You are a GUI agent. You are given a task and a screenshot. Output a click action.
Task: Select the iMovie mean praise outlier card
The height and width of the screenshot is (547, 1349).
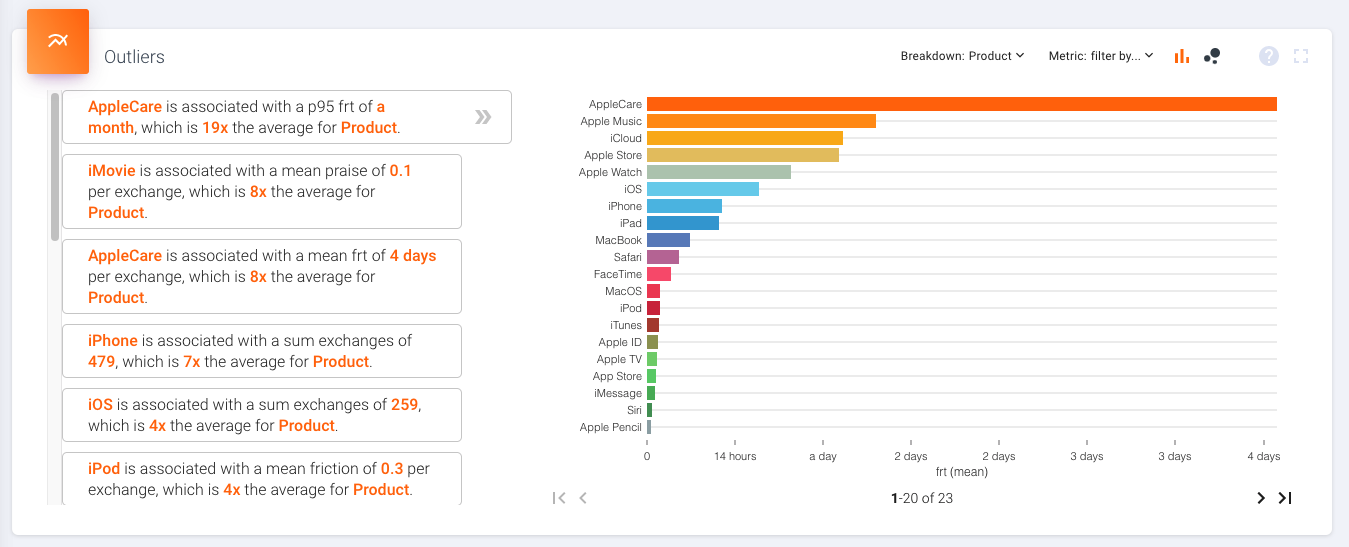[x=262, y=192]
